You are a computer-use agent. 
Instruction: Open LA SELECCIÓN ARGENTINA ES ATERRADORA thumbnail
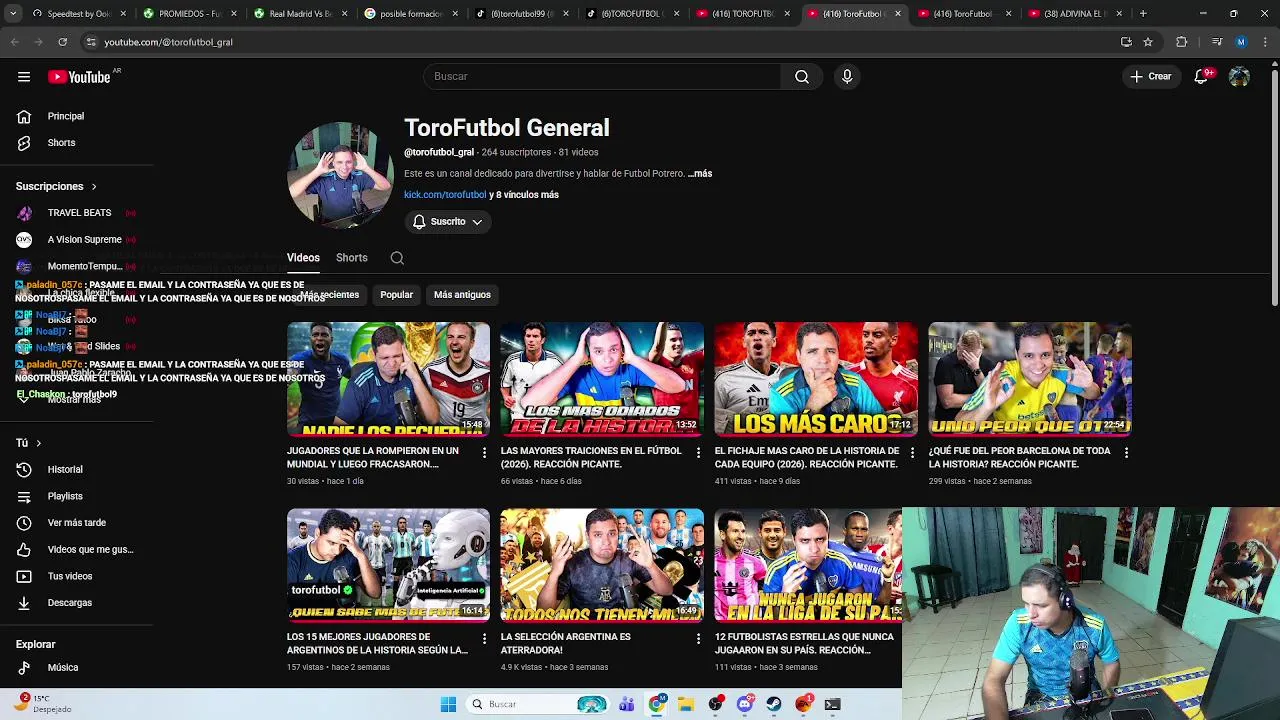[602, 565]
